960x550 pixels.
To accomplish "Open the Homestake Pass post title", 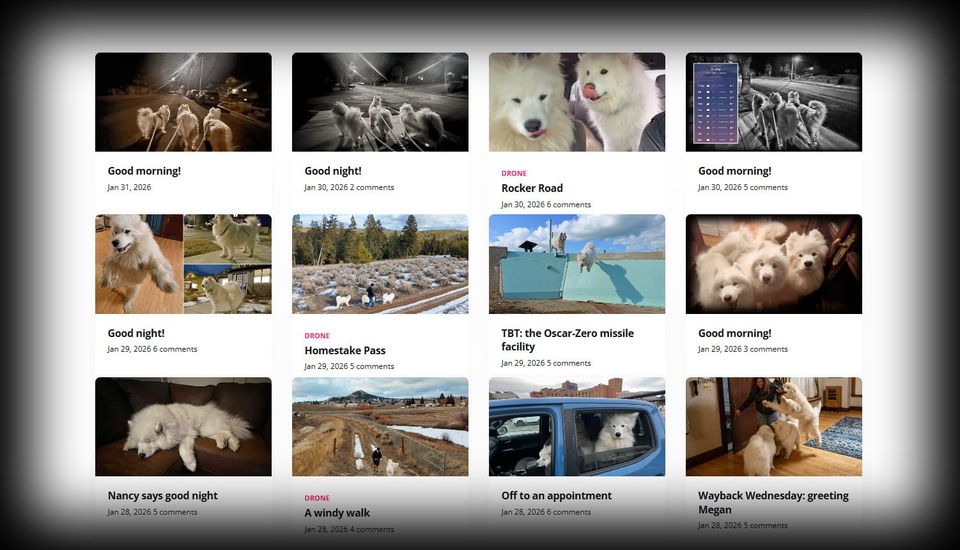I will click(345, 350).
